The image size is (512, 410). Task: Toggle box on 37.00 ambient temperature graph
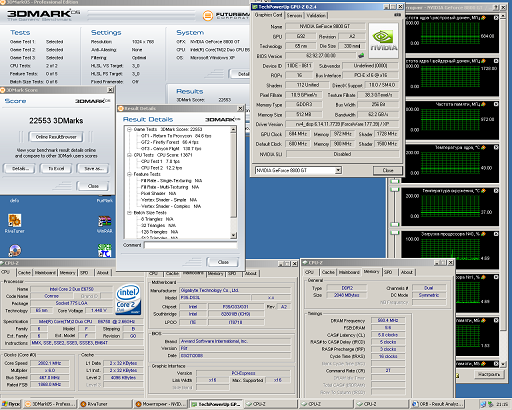(x=496, y=191)
